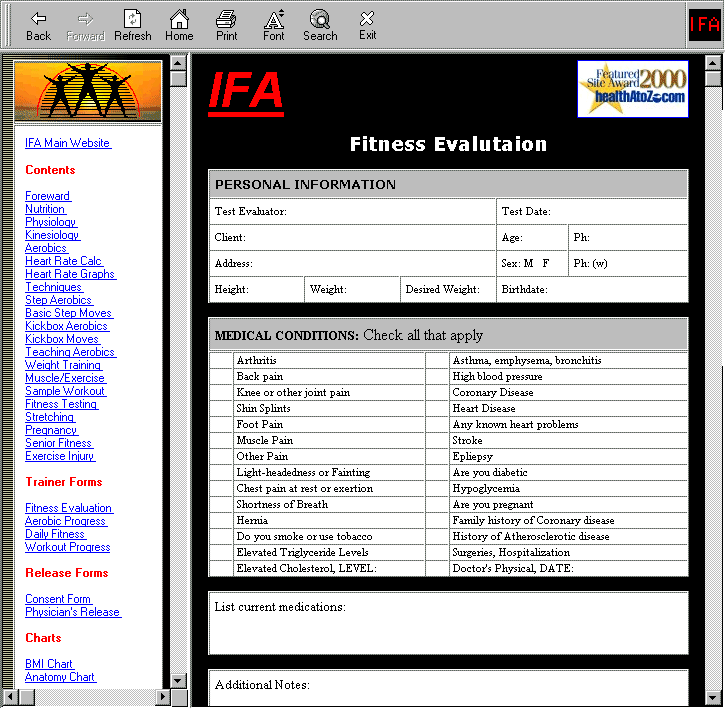Screen dimensions: 725x709
Task: Click the healthAtoZ Featured Site Award badge
Action: 633,89
